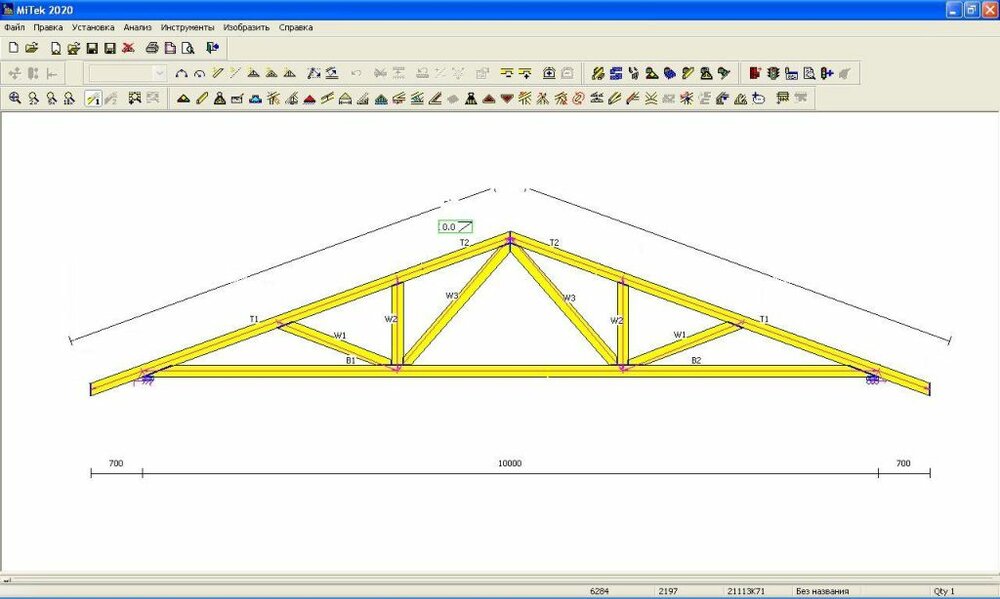Image resolution: width=1000 pixels, height=599 pixels.
Task: Click the red X delete icon
Action: (128, 47)
